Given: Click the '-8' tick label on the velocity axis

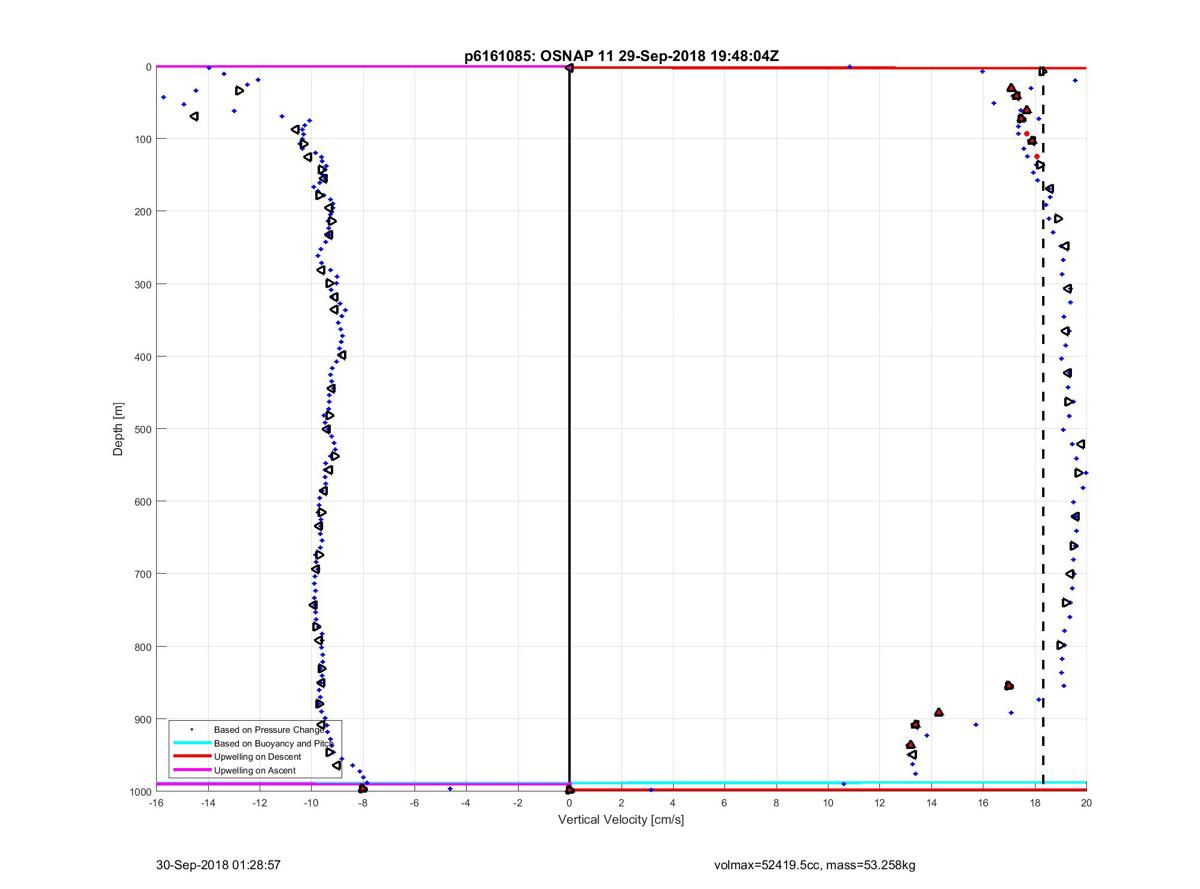Looking at the screenshot, I should tap(362, 802).
